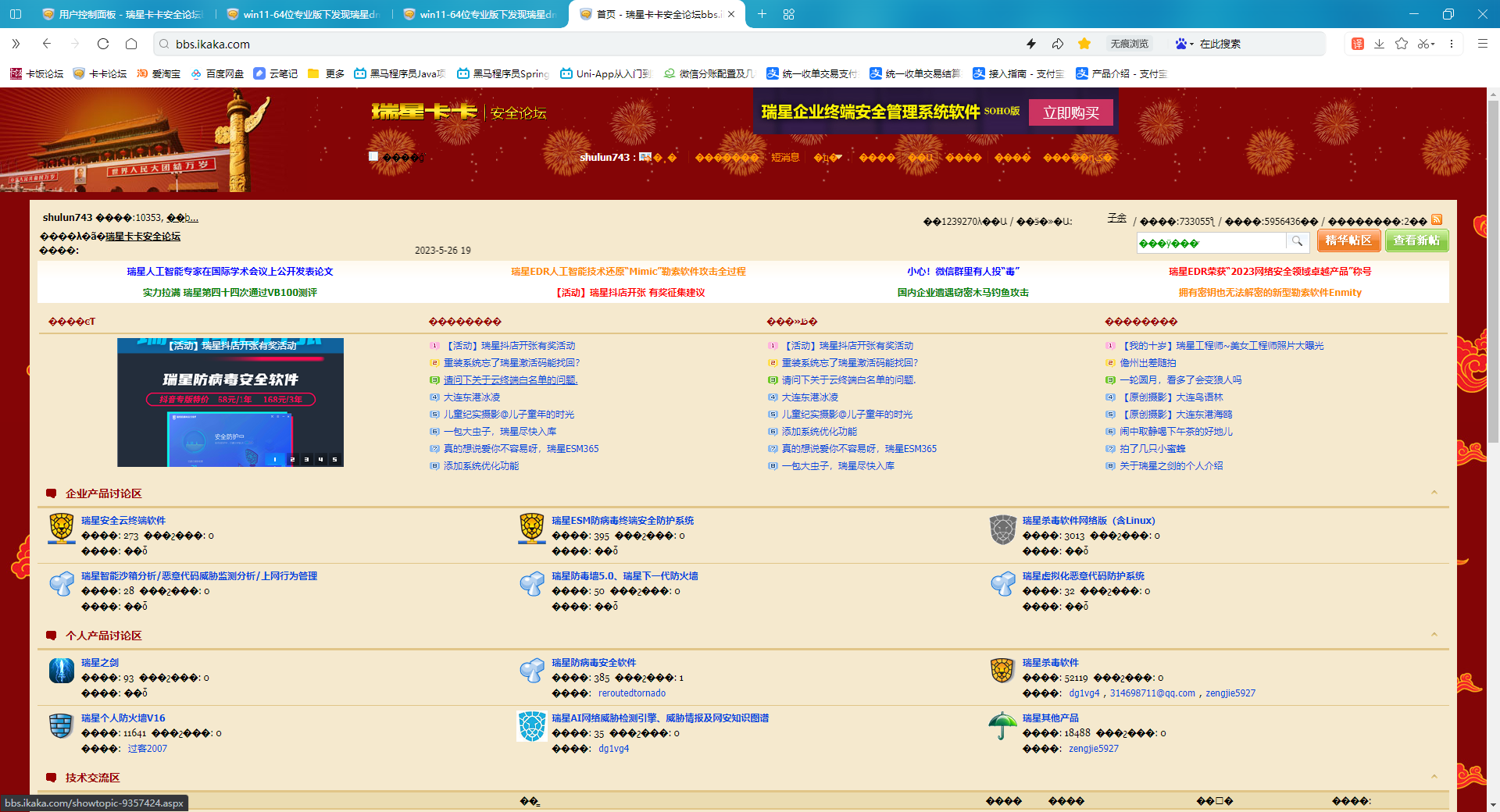1500x812 pixels.
Task: Open the vertical three-dot extensions menu
Action: click(1452, 44)
